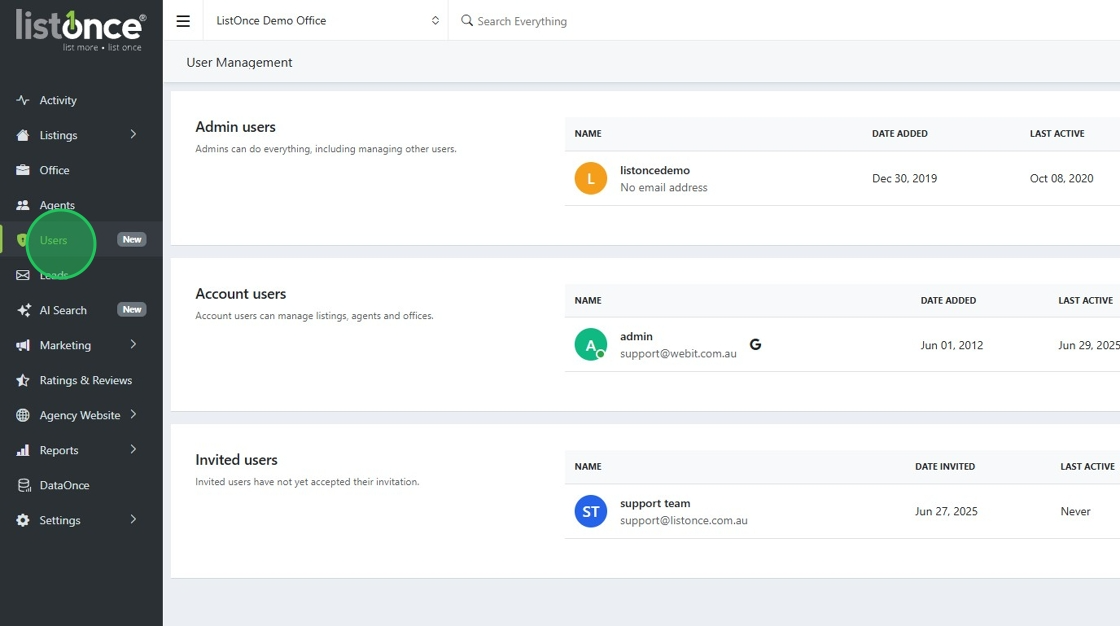Image resolution: width=1120 pixels, height=626 pixels.
Task: Expand the Marketing submenu chevron
Action: point(133,345)
